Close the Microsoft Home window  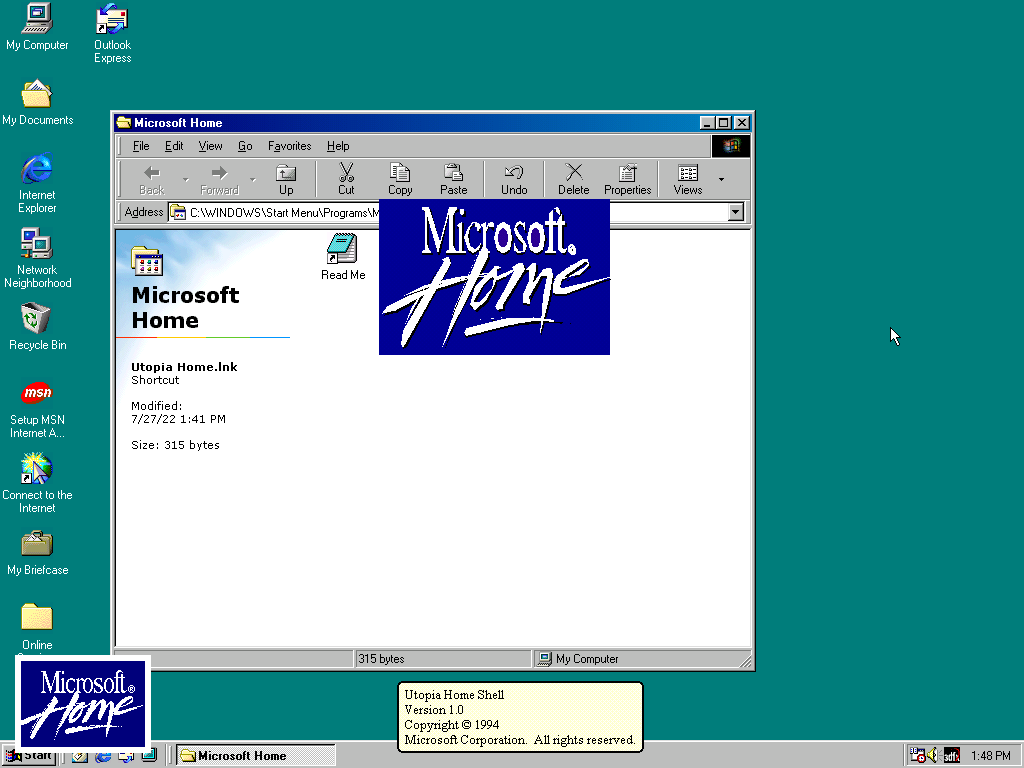742,123
